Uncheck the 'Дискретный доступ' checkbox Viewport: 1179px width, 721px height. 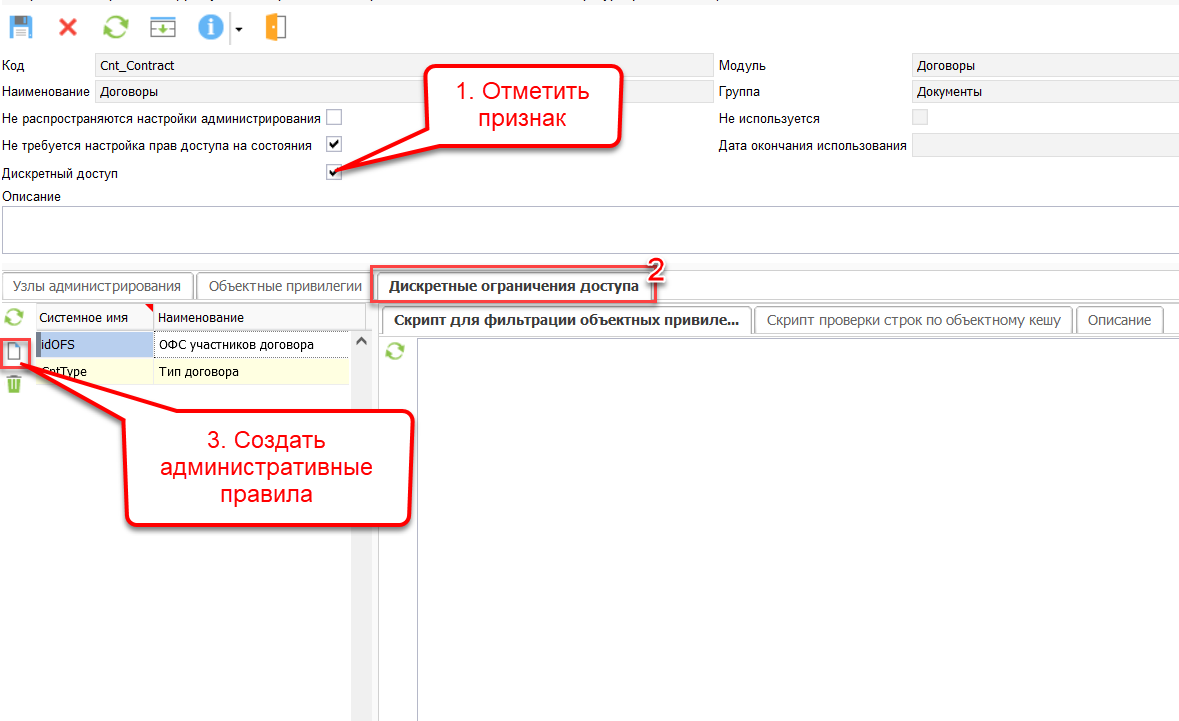coord(334,173)
